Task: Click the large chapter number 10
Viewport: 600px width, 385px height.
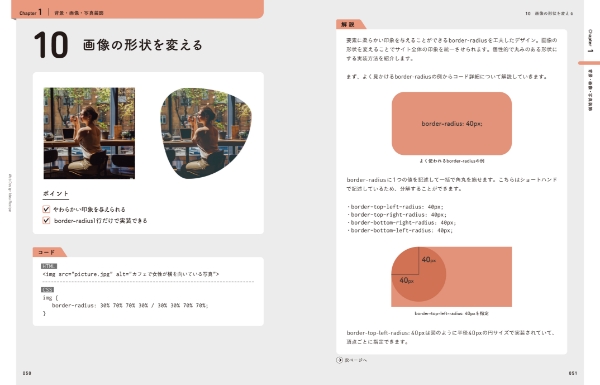Action: (x=51, y=45)
